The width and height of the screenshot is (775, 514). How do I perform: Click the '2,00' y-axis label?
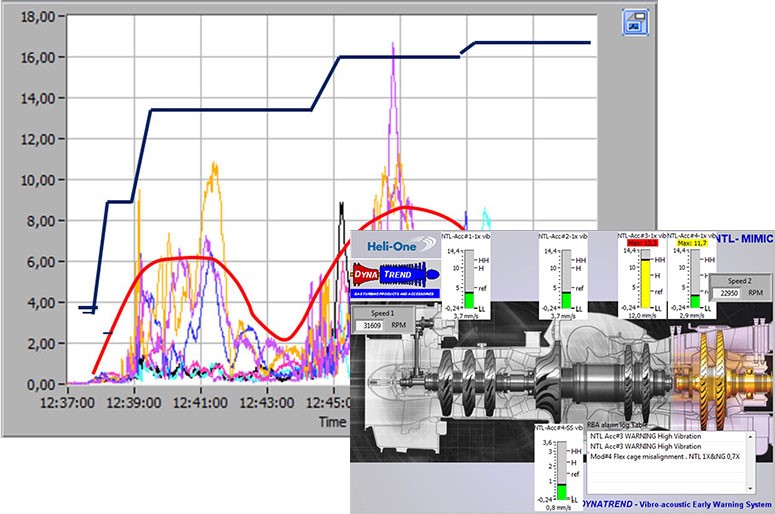click(41, 343)
